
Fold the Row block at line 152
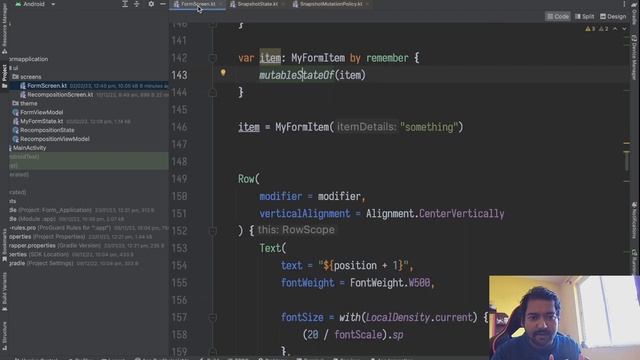(x=213, y=231)
